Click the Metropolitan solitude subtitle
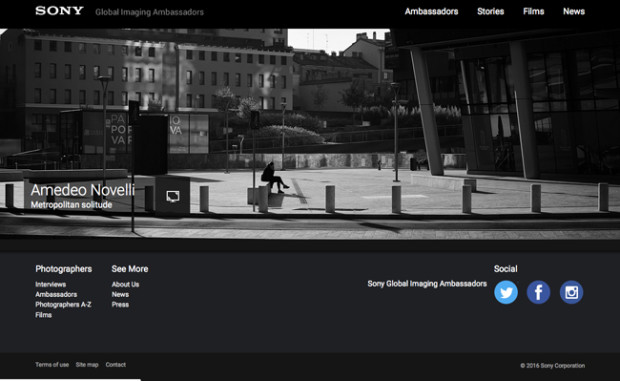The image size is (620, 381). click(72, 205)
